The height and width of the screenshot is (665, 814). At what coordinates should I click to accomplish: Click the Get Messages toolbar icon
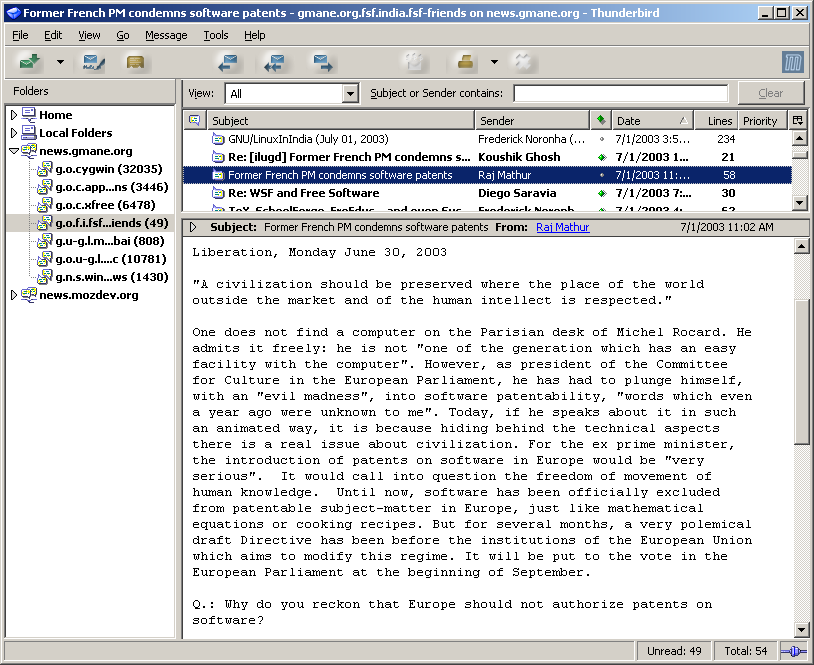pyautogui.click(x=30, y=62)
